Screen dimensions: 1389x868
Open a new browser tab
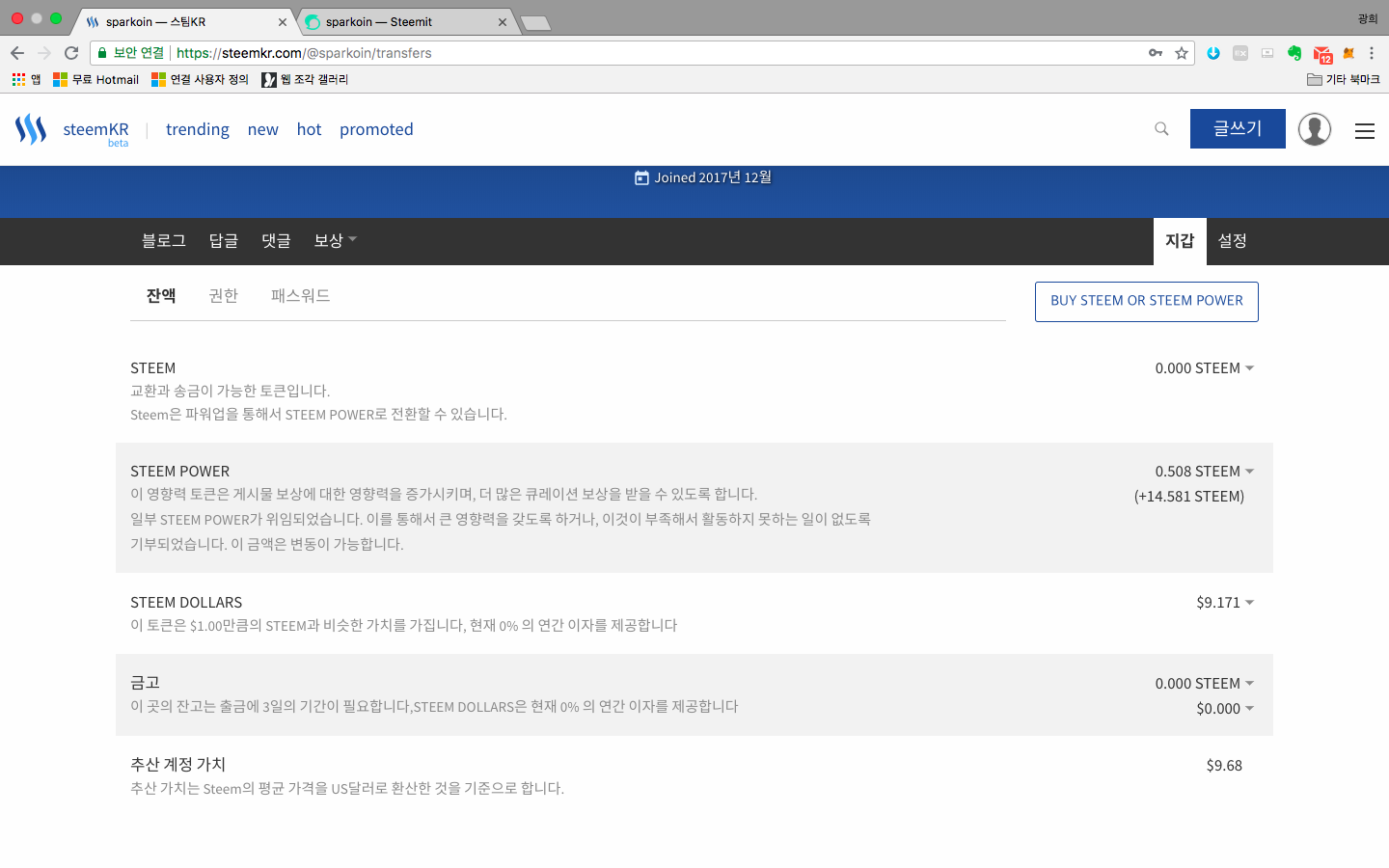(x=535, y=23)
